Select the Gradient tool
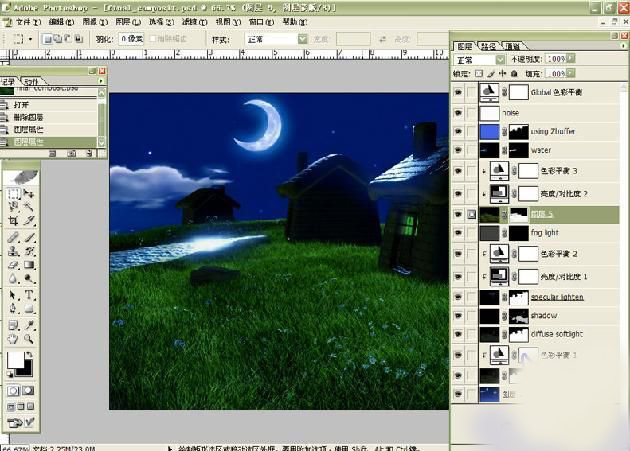This screenshot has height=451, width=630. 29,265
